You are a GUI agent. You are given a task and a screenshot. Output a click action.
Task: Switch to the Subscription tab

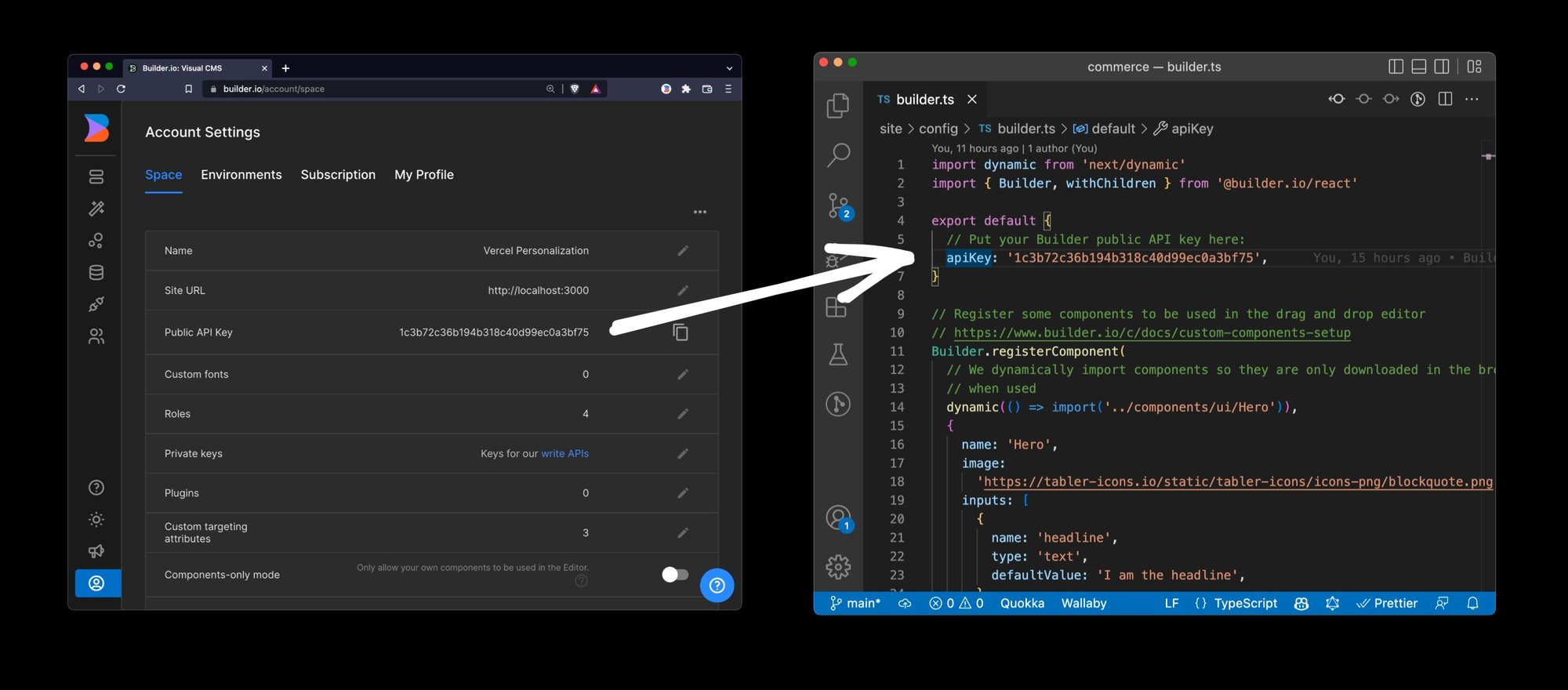(338, 175)
